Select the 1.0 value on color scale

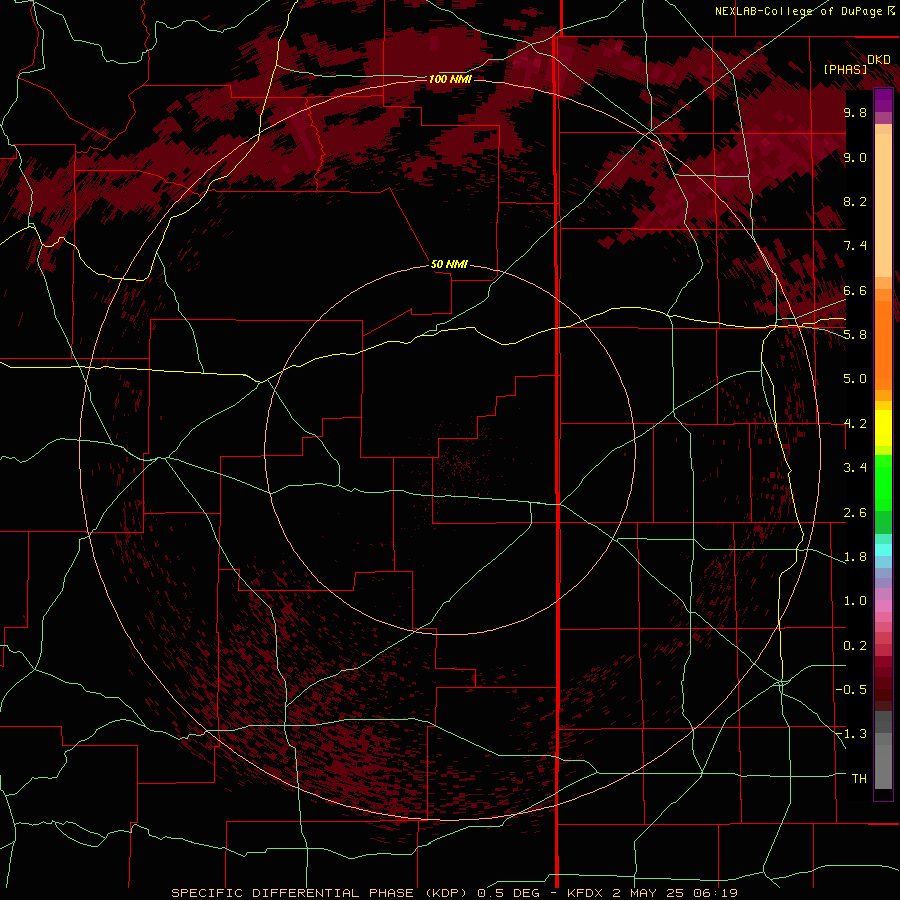tap(855, 601)
